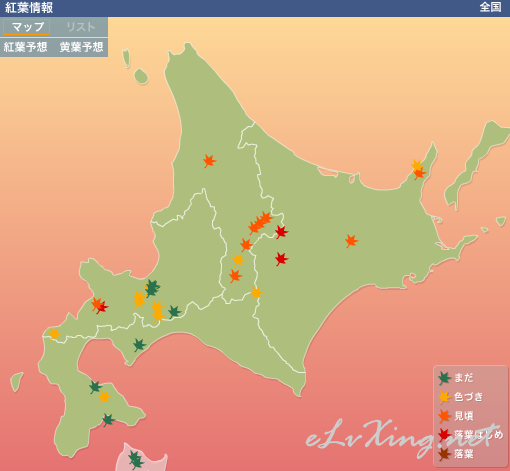Image resolution: width=510 pixels, height=471 pixels.
Task: Click the 見頃 orange leaf in legend
Action: click(444, 416)
